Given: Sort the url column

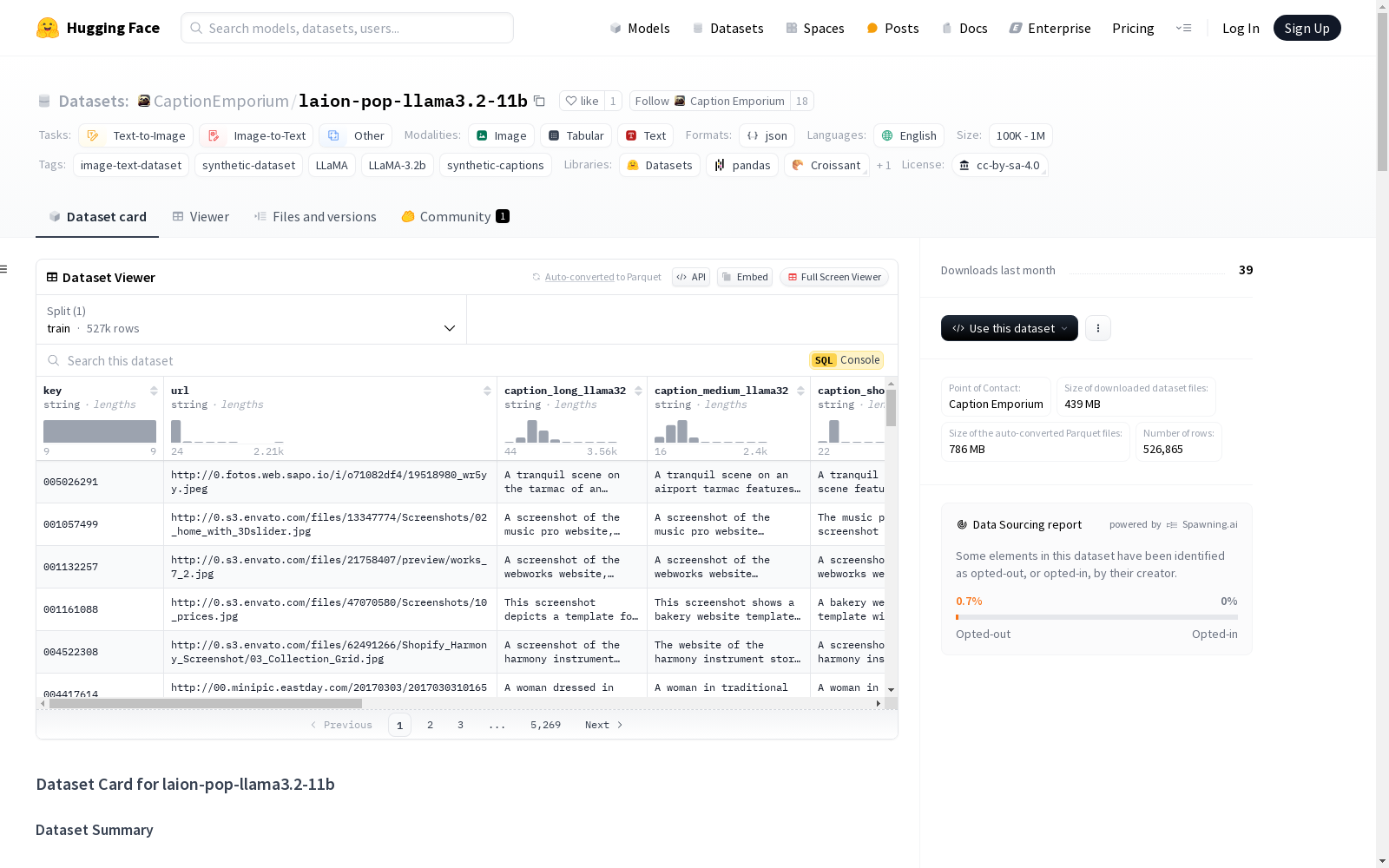Looking at the screenshot, I should (487, 391).
